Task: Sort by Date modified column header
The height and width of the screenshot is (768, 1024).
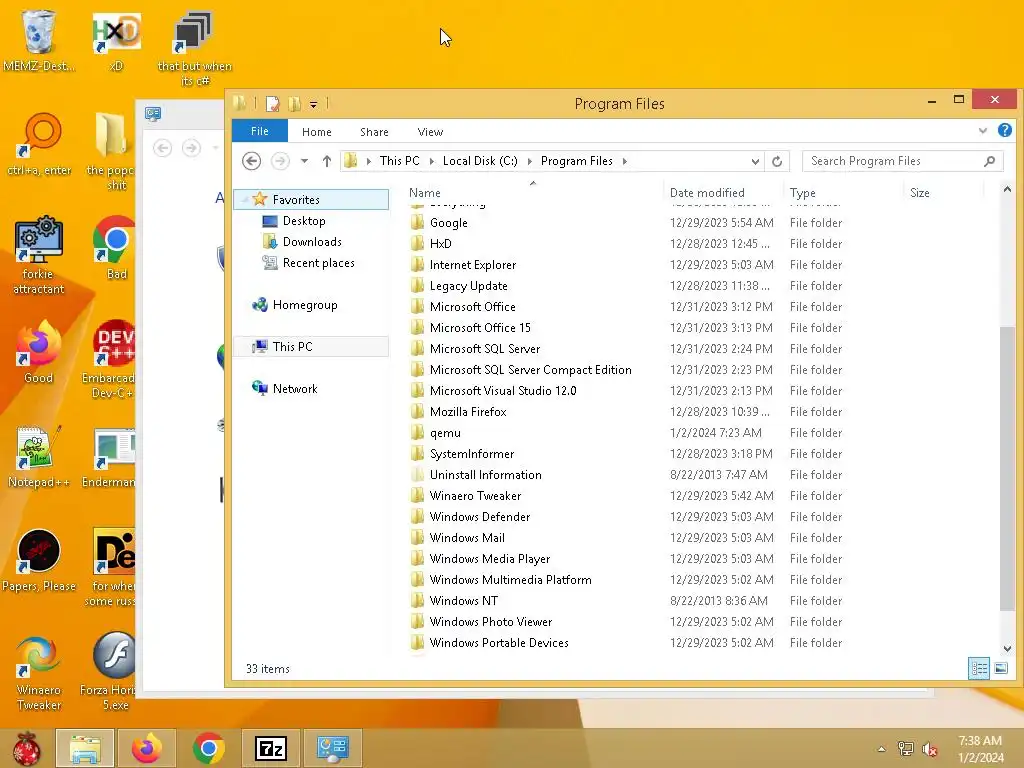Action: [x=723, y=192]
